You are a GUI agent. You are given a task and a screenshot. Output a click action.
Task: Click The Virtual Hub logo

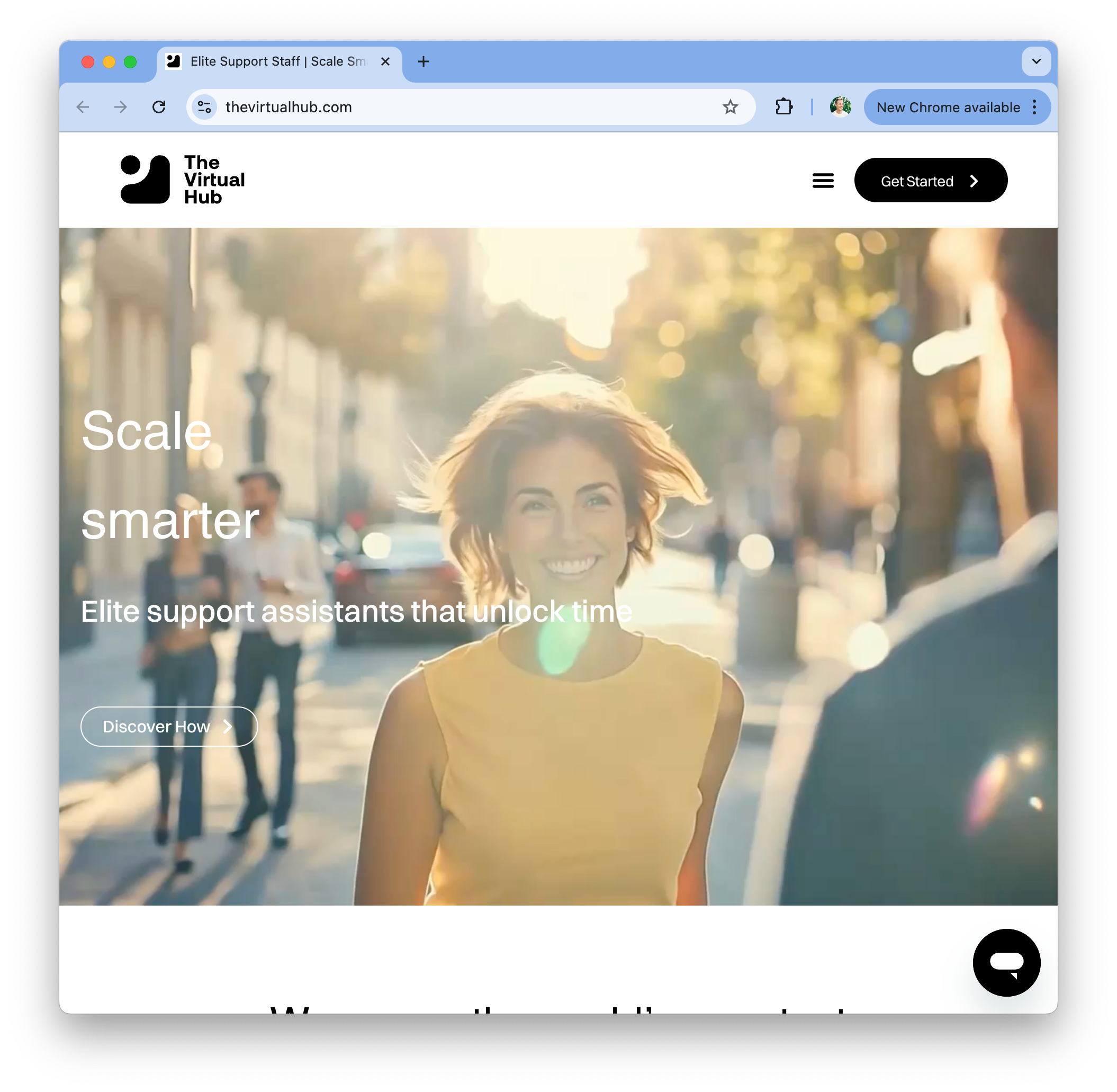(182, 180)
